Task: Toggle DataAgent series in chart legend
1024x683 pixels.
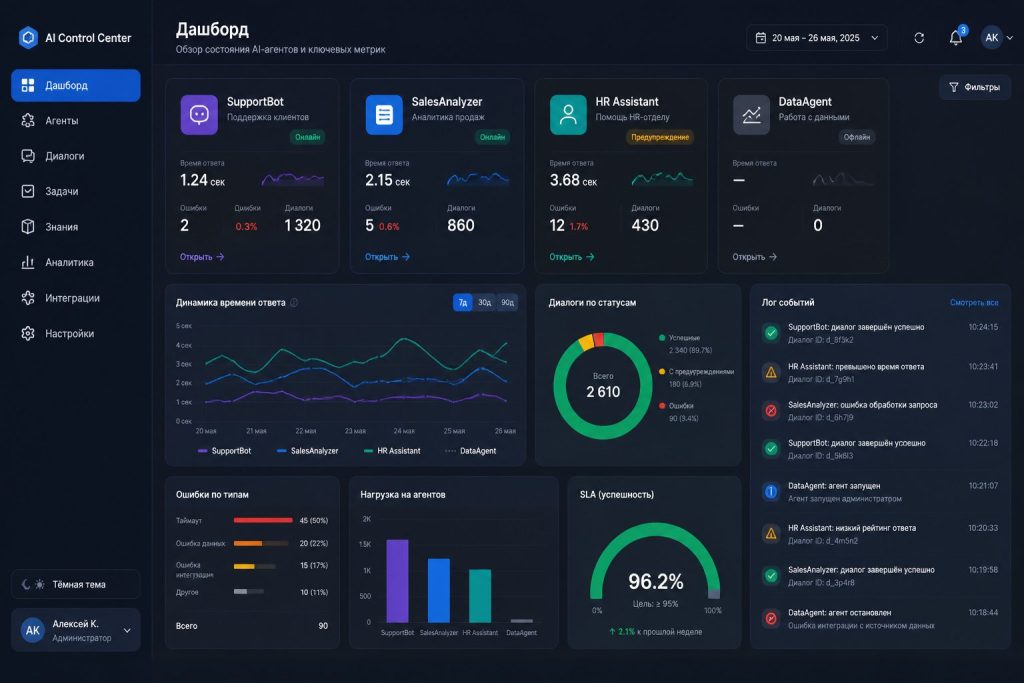Action: (x=470, y=451)
